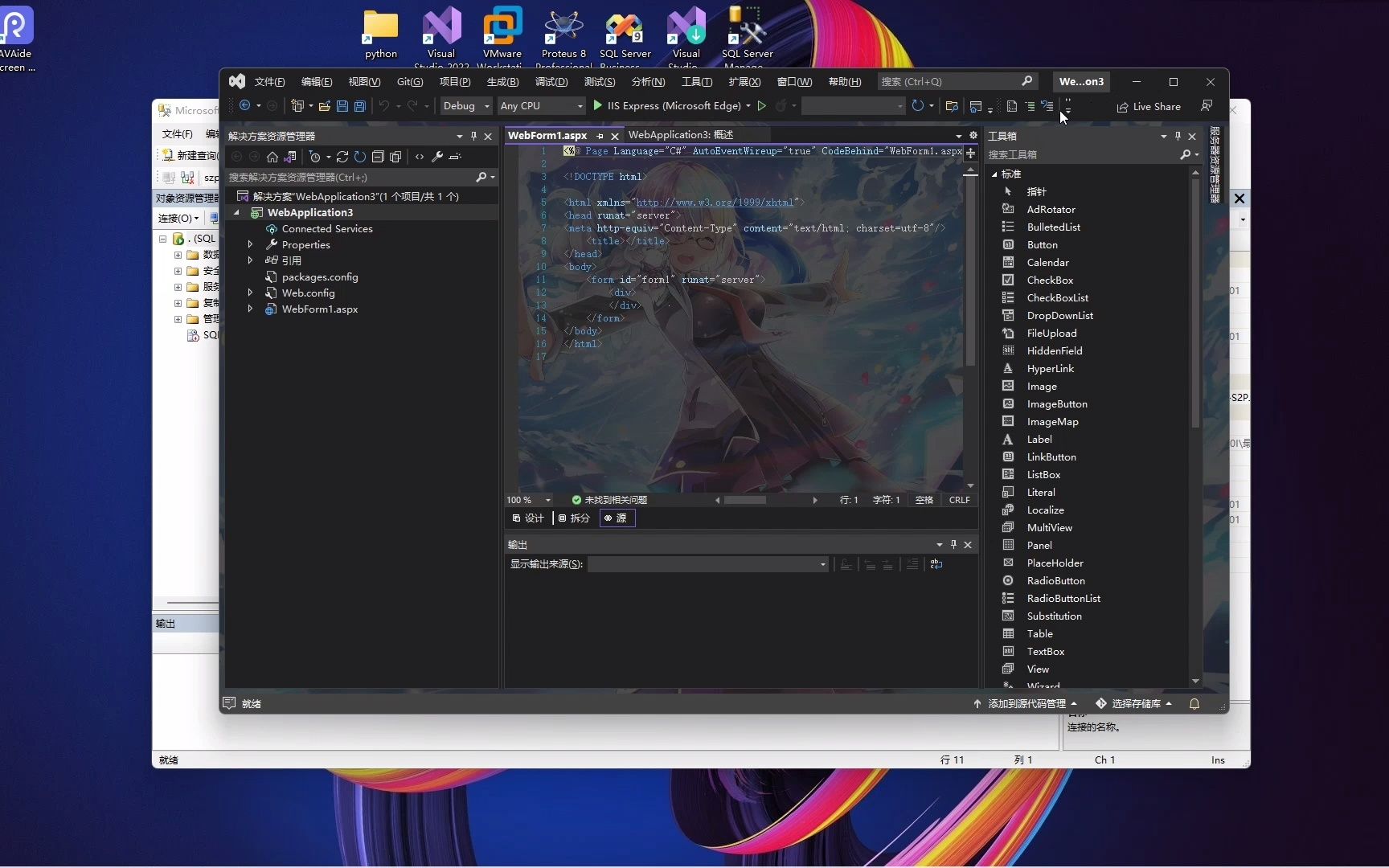Select the Label control in Toolbox
The height and width of the screenshot is (868, 1389).
click(1039, 439)
